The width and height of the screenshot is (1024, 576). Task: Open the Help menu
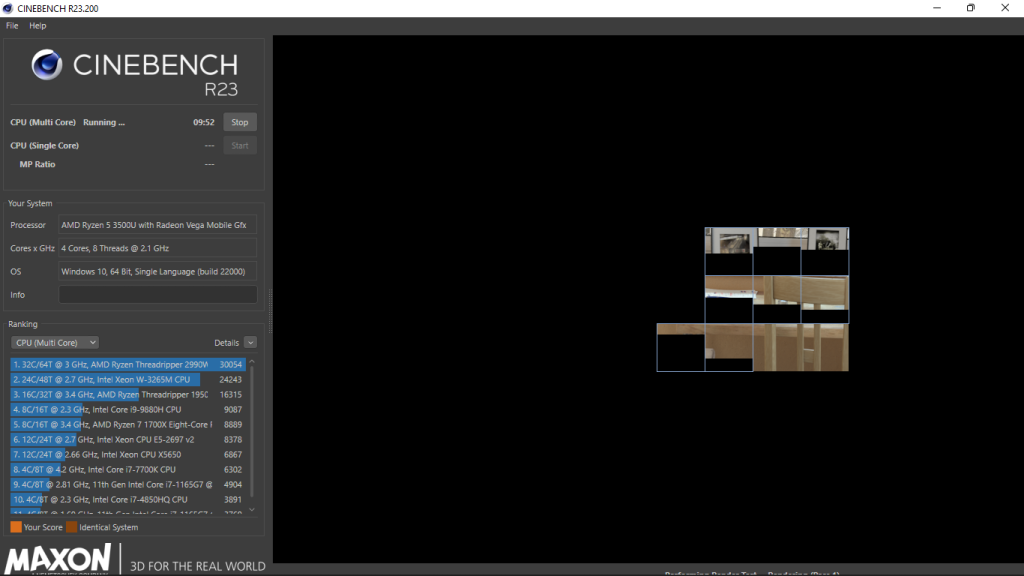point(37,25)
